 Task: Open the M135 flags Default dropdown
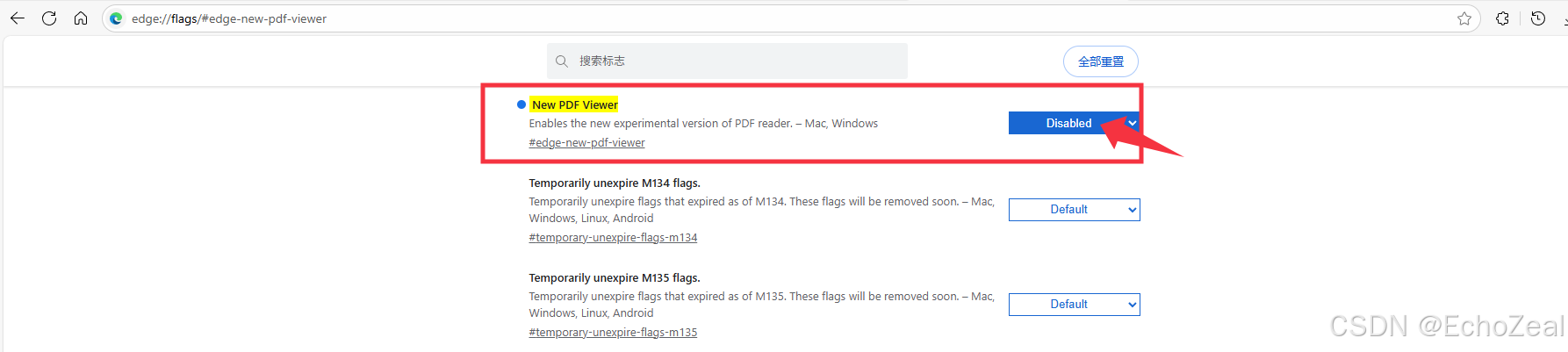pyautogui.click(x=1075, y=305)
